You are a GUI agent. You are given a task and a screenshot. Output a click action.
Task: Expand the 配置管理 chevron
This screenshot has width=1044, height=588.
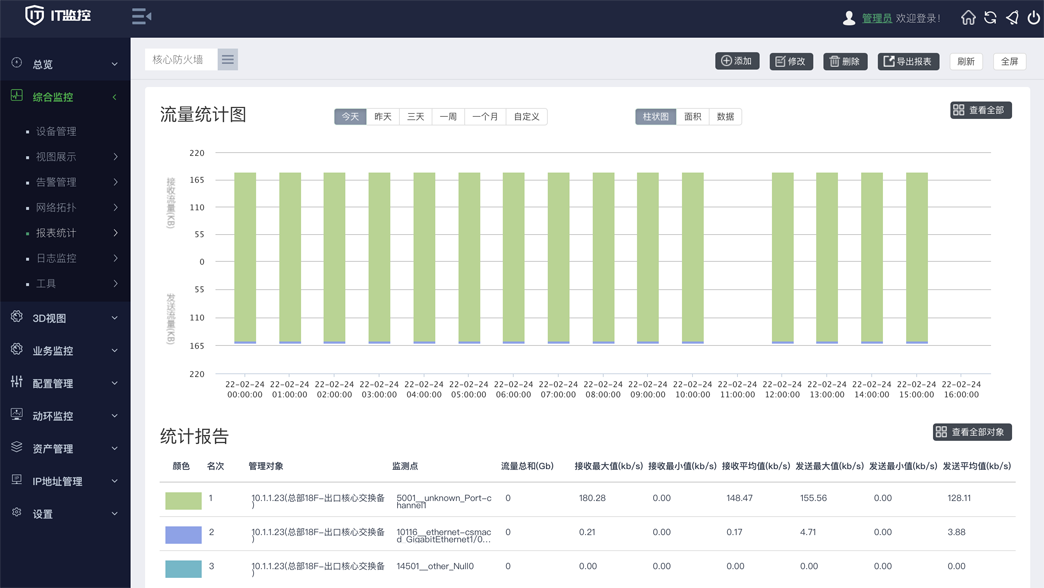click(115, 384)
